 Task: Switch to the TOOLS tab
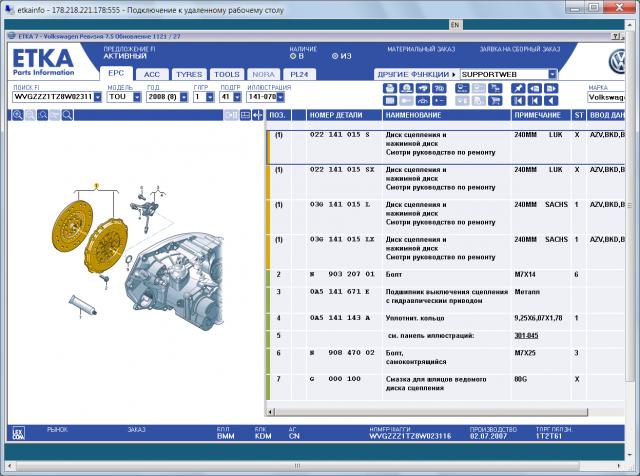click(x=227, y=74)
